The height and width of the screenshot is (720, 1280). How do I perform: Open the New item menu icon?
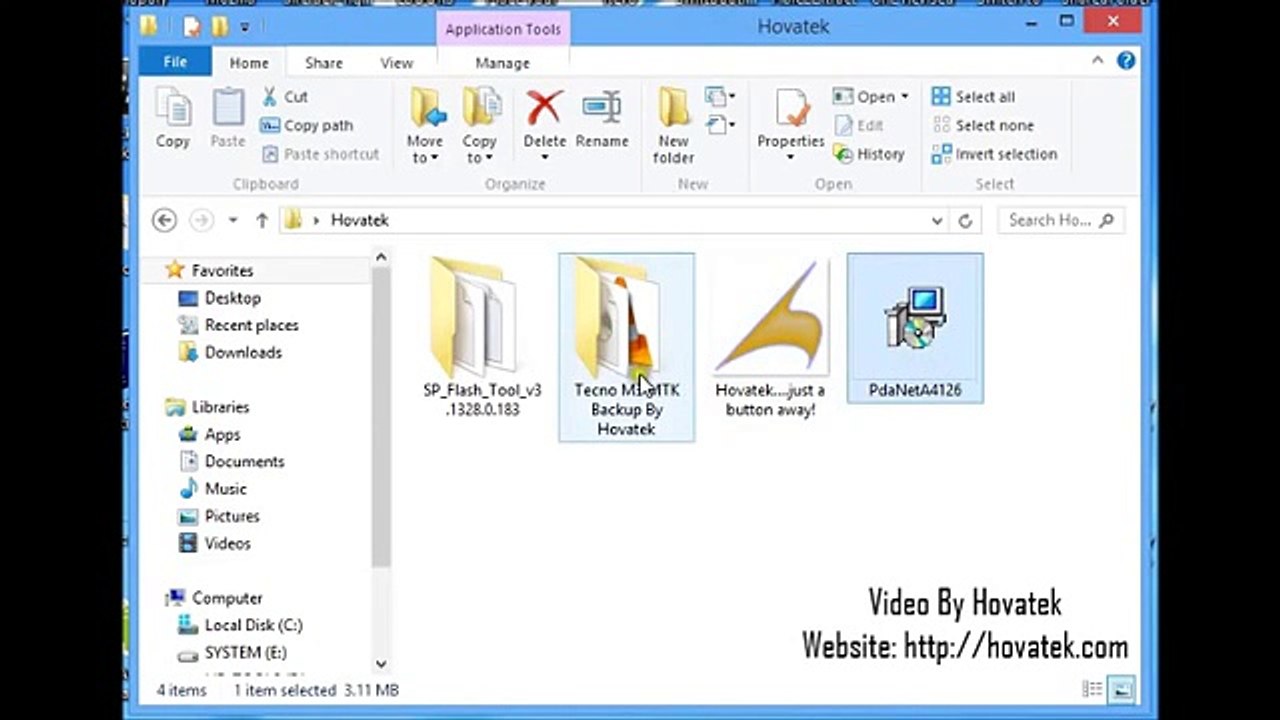[720, 97]
